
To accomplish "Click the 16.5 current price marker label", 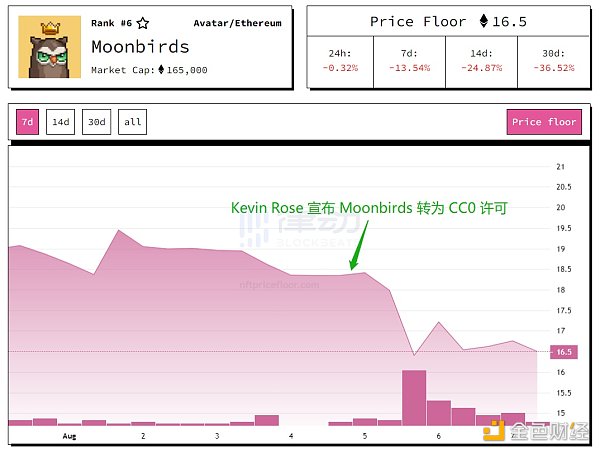I will (x=563, y=352).
